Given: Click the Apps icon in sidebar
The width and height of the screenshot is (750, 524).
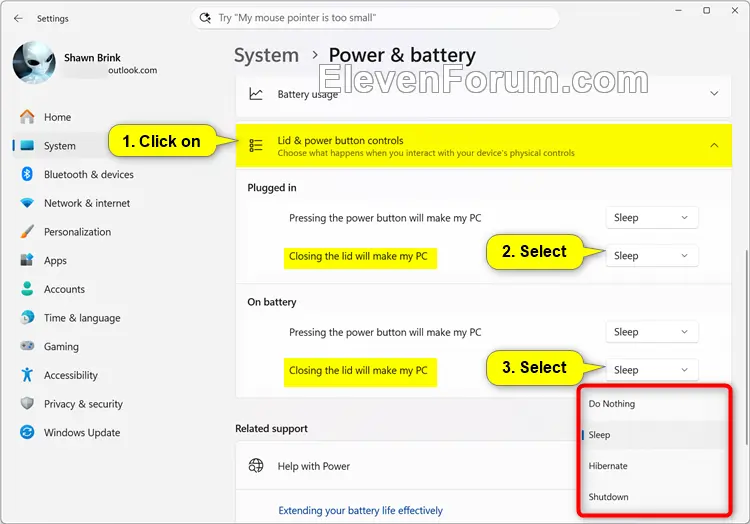Looking at the screenshot, I should point(27,260).
